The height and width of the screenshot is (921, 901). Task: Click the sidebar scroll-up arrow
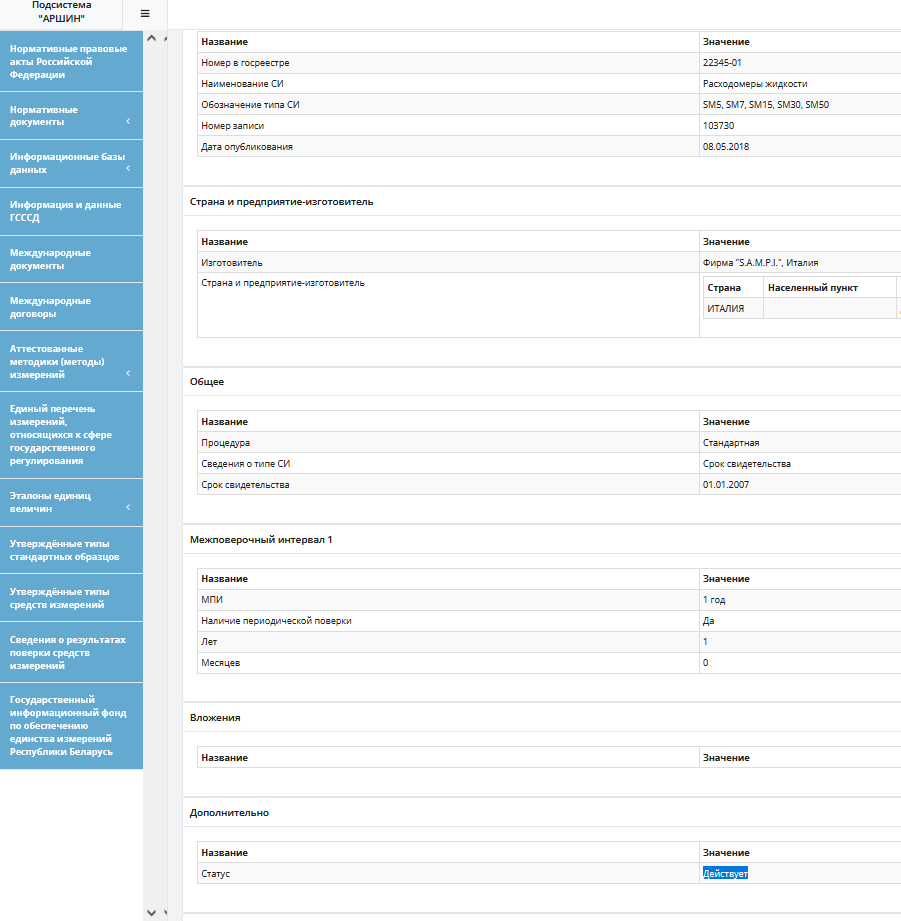click(151, 39)
